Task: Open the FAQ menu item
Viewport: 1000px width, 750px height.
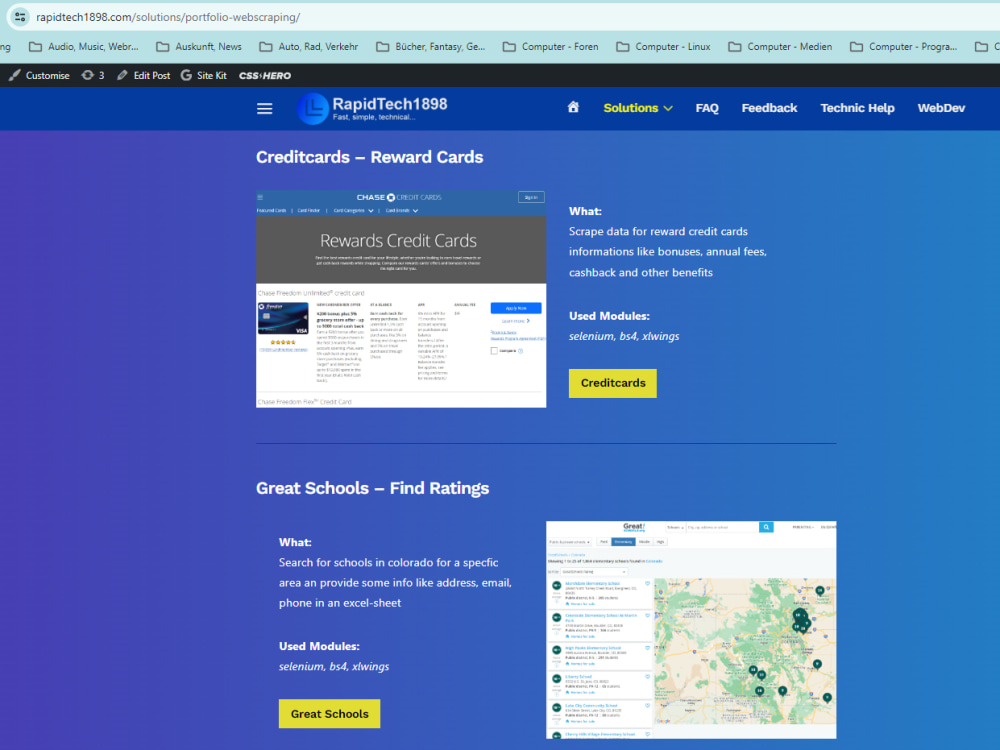Action: tap(707, 108)
